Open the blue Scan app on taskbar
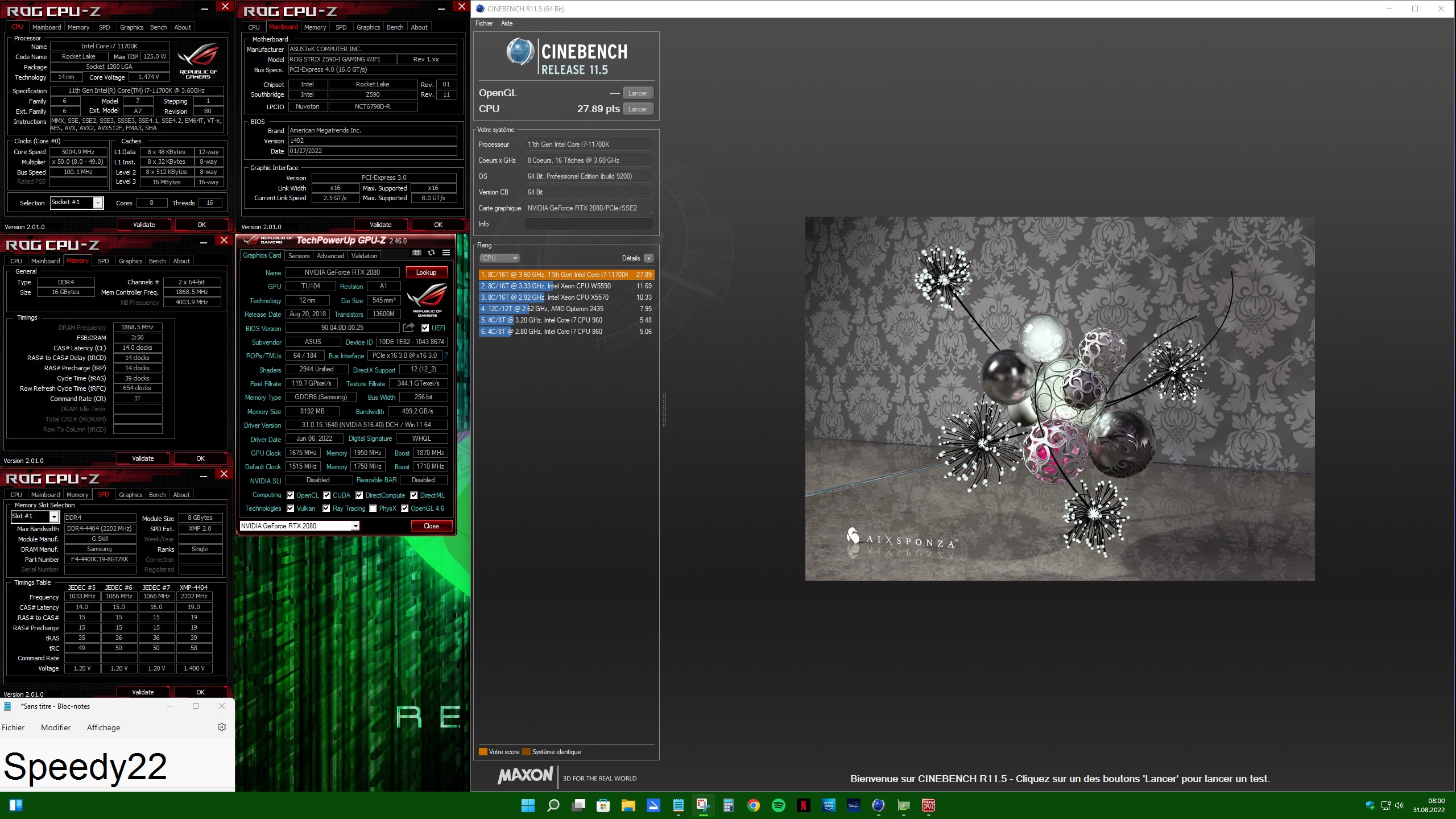The image size is (1456, 819). point(653,805)
